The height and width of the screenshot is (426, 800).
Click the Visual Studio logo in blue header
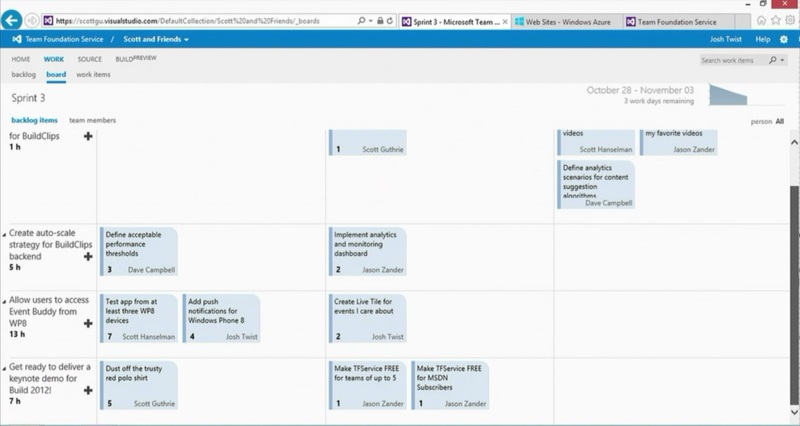[x=16, y=39]
